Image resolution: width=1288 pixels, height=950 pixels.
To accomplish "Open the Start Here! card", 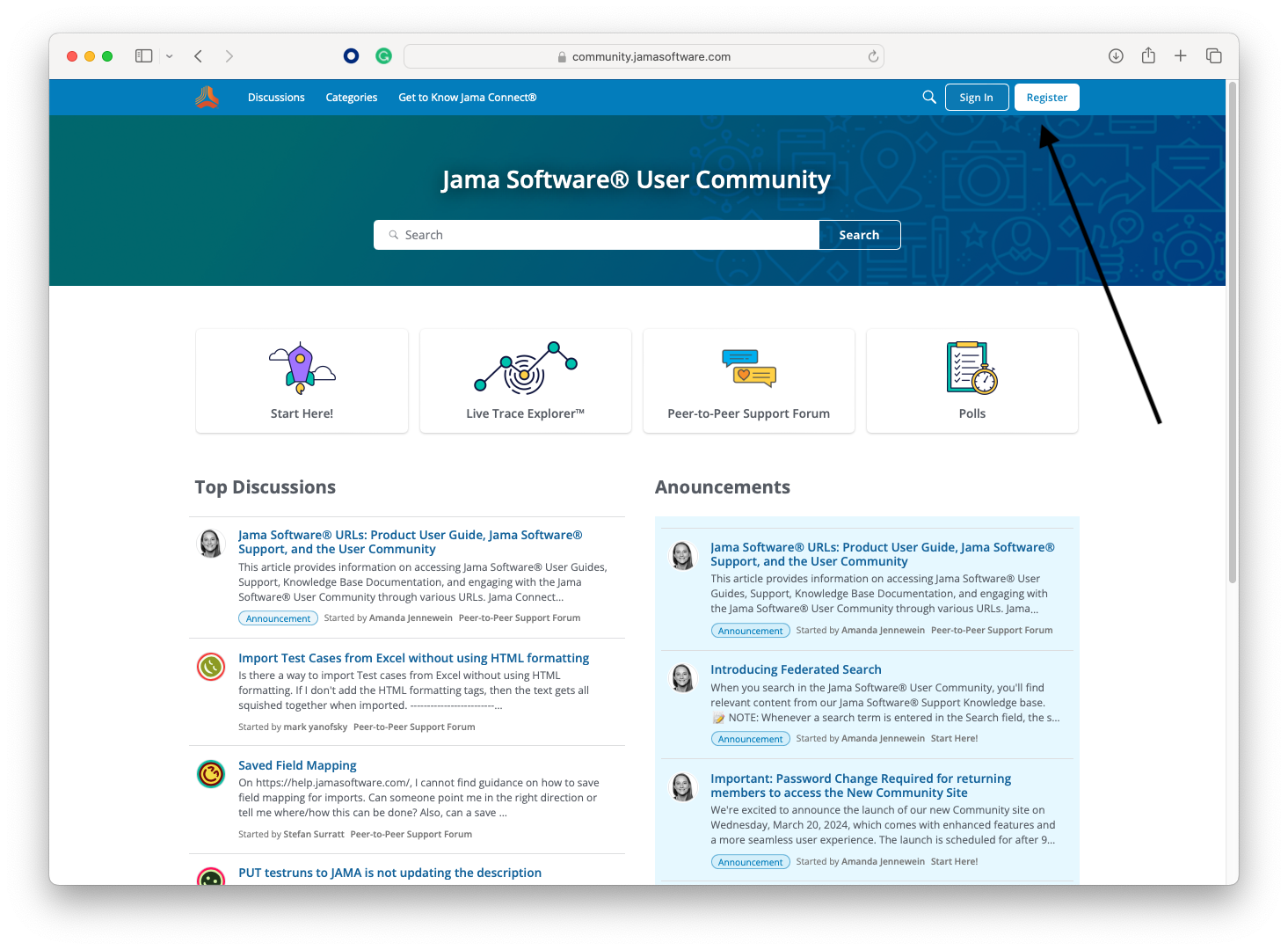I will pos(302,381).
